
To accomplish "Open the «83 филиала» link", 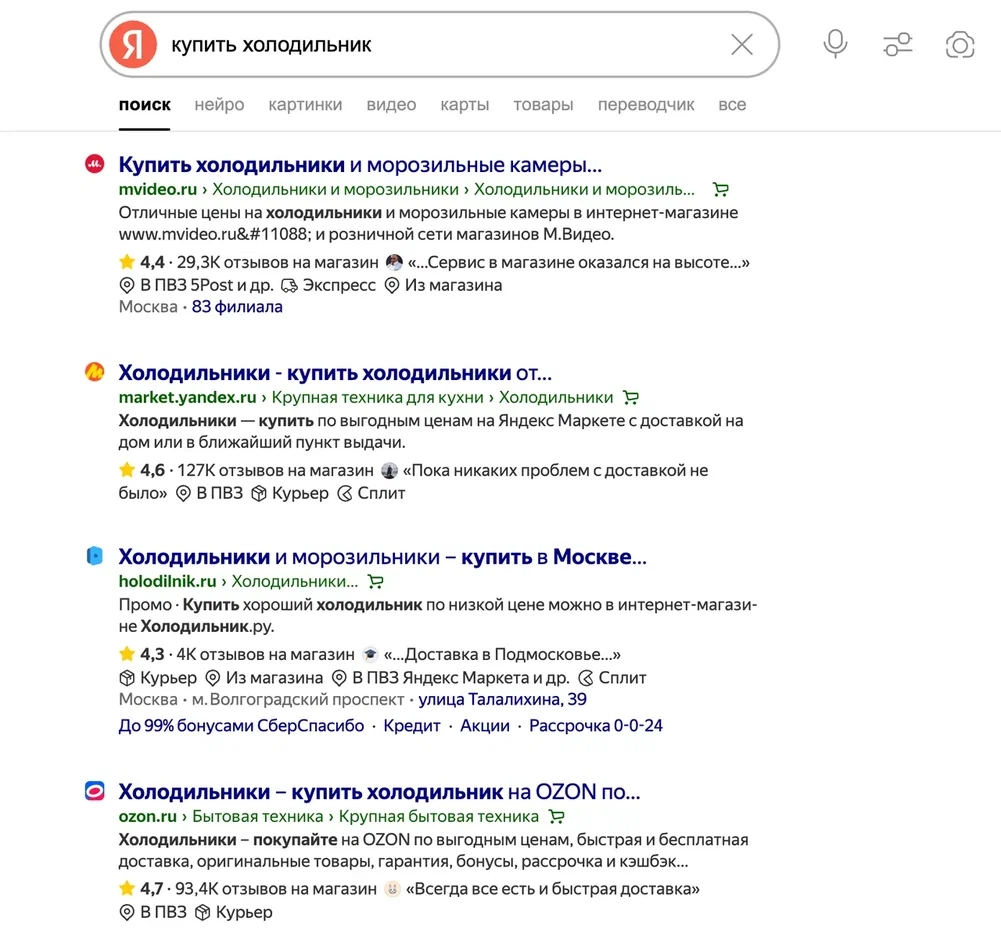I will (237, 307).
